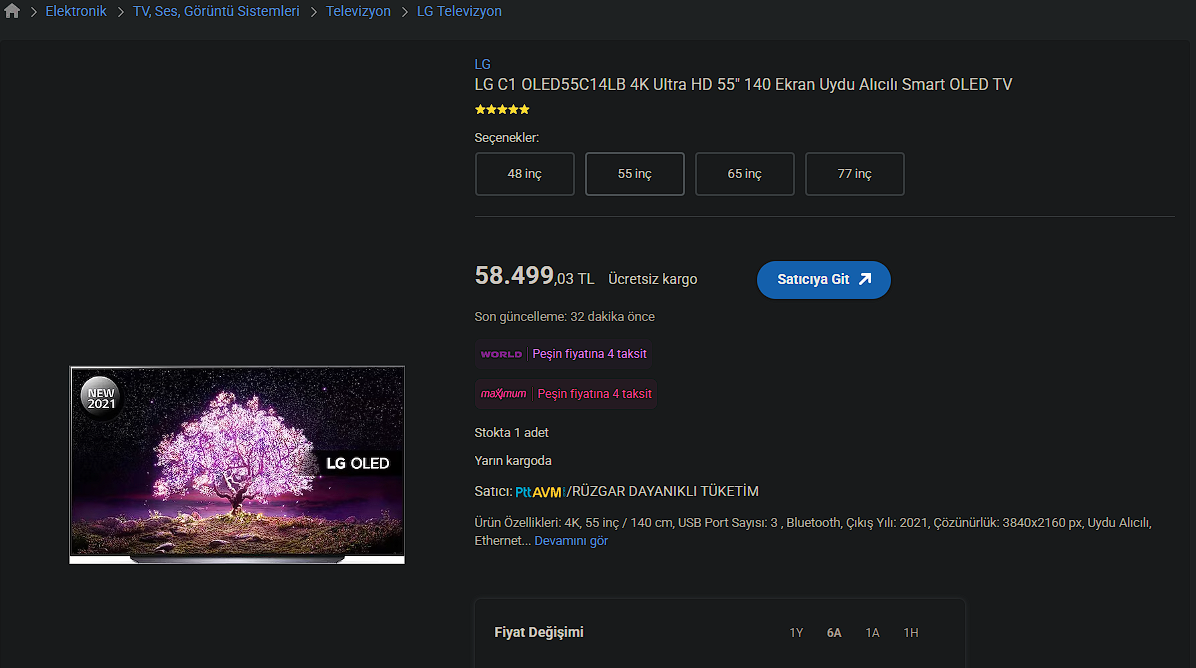Switch price chart to 1Y
Image resolution: width=1196 pixels, height=668 pixels.
(x=796, y=633)
